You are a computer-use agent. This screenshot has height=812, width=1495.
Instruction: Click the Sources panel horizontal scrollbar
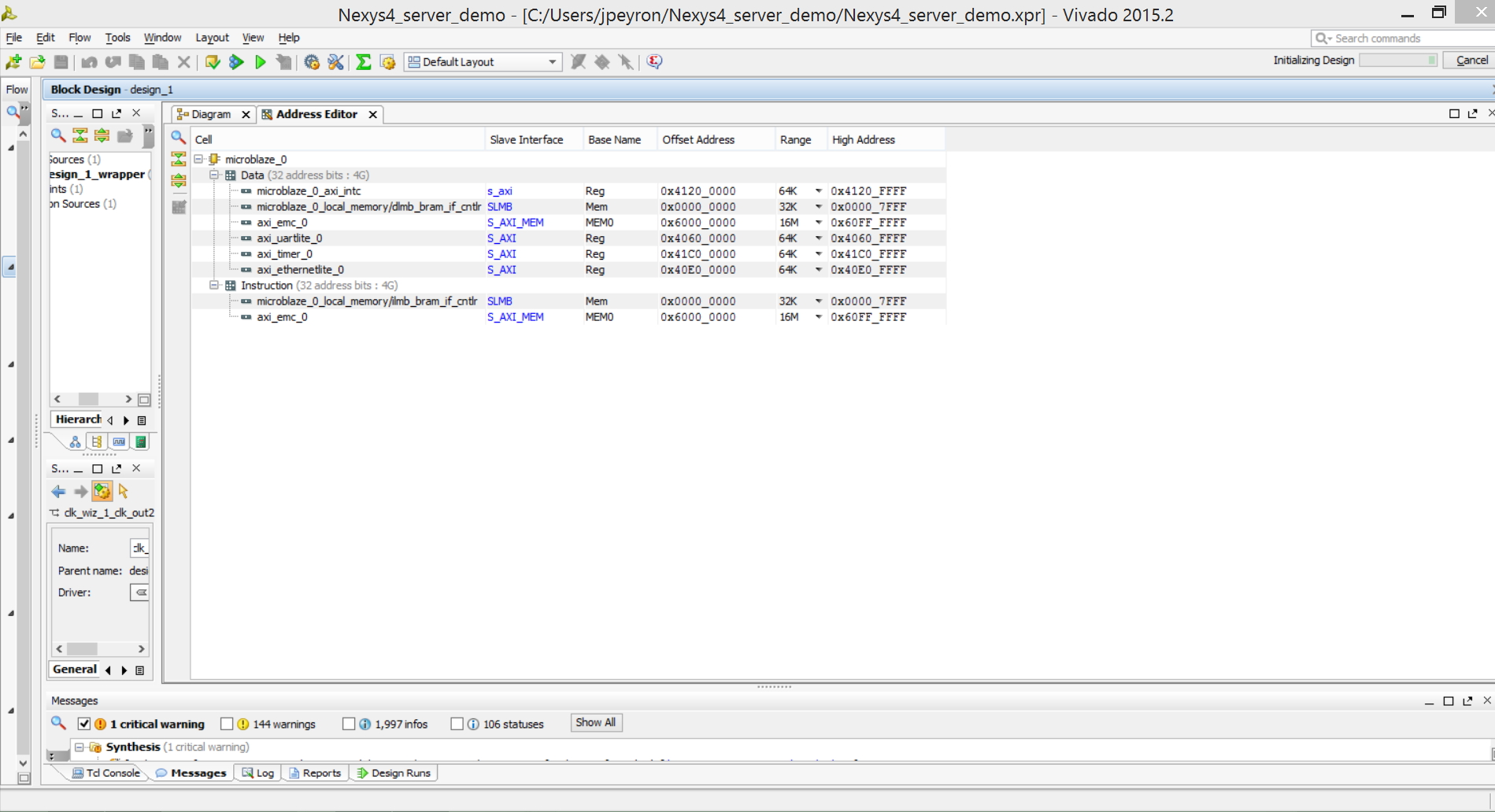[x=93, y=399]
